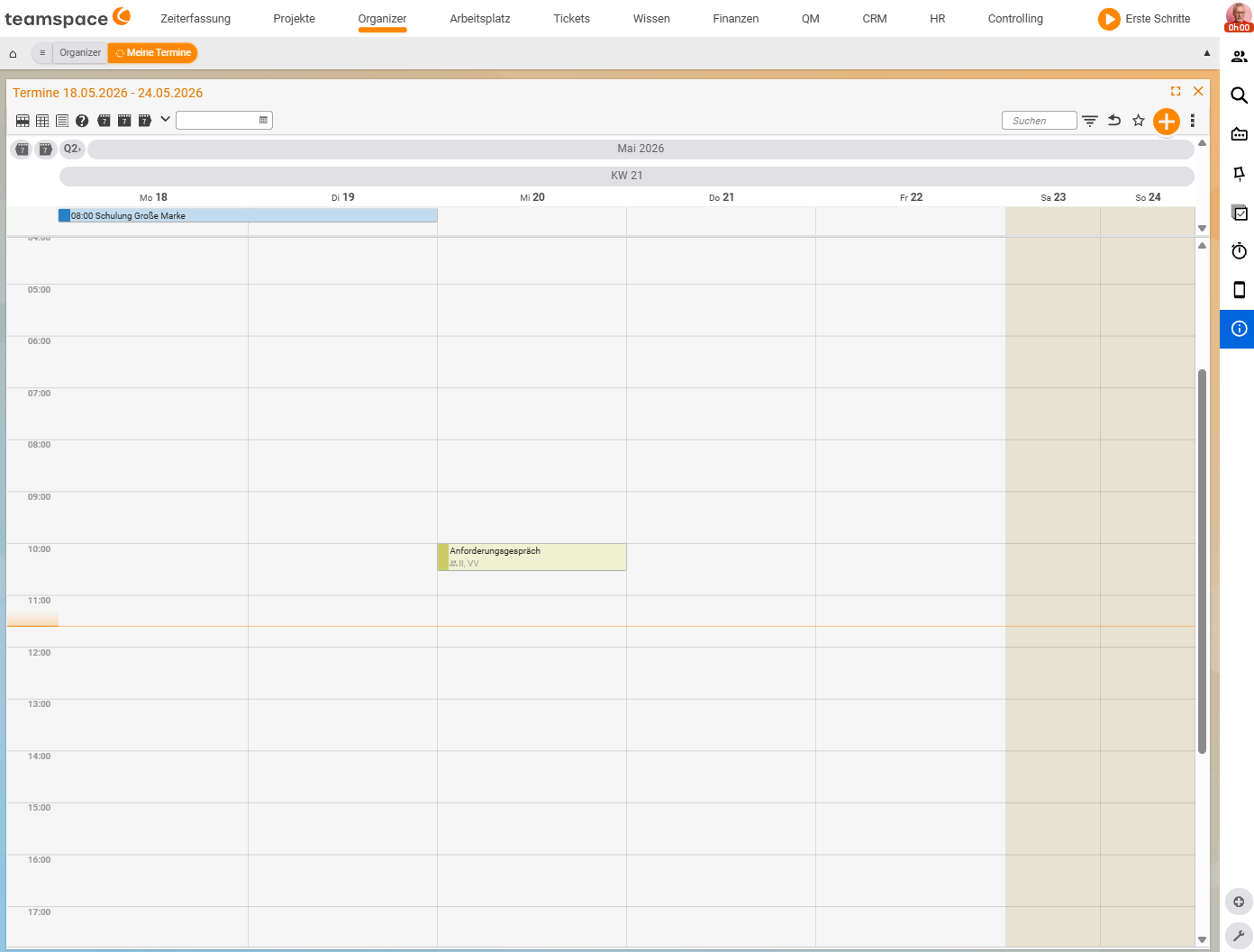Open the QM menu

point(811,18)
